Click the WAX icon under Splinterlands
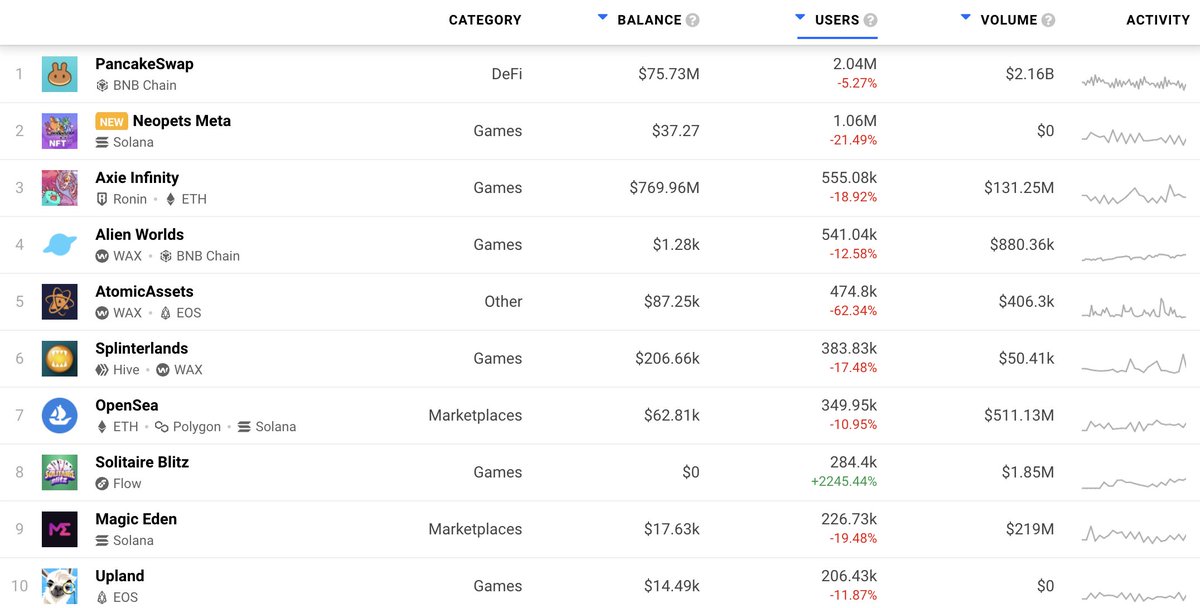1200x608 pixels. (x=163, y=371)
